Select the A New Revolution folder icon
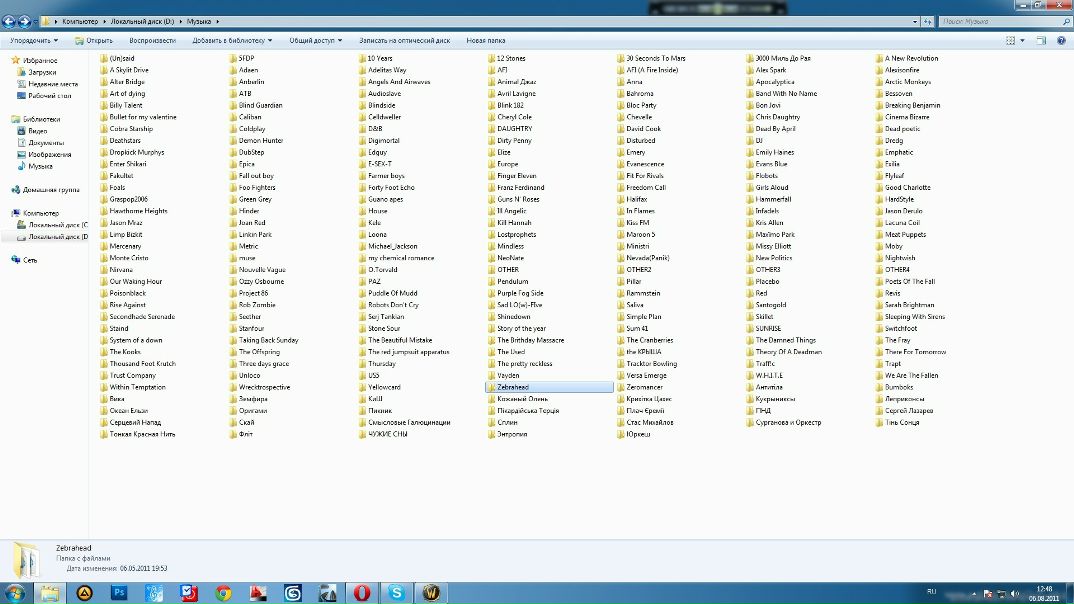1074x604 pixels. (x=879, y=58)
